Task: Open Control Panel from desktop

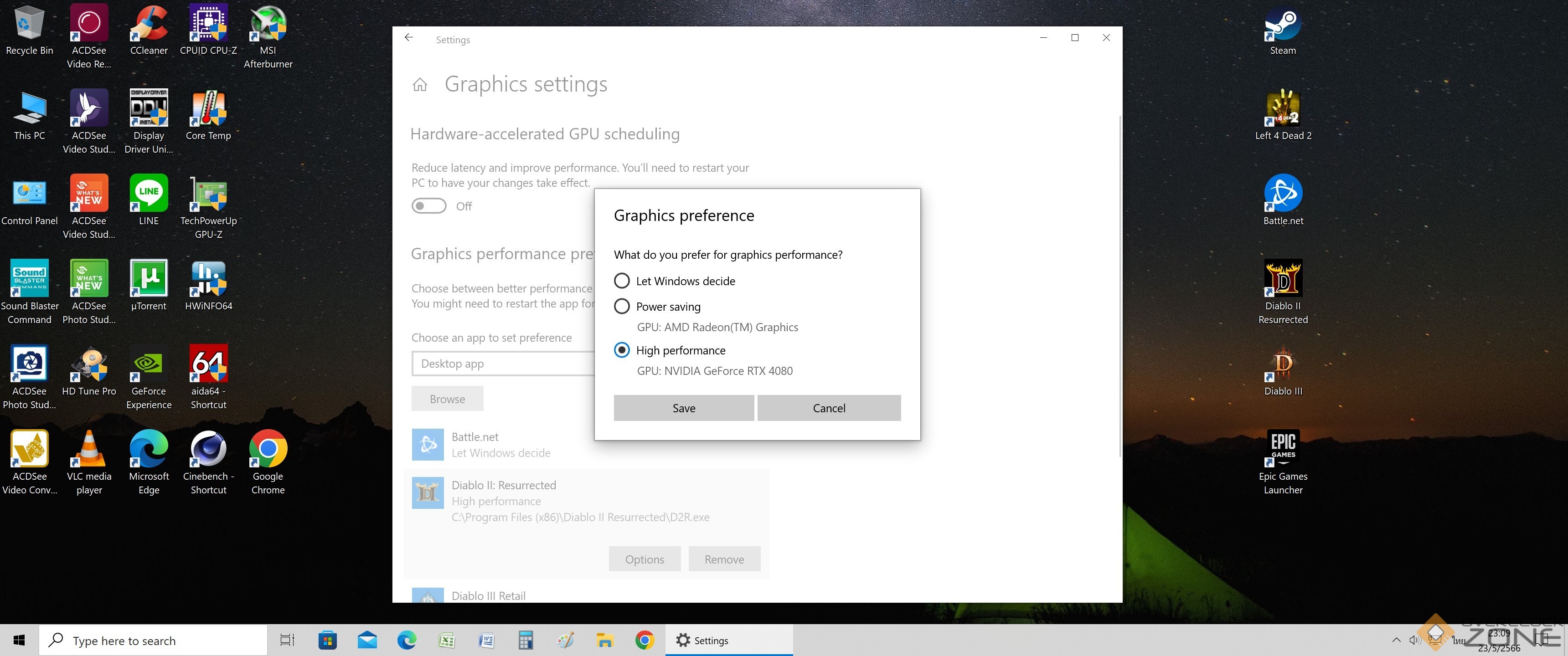Action: [29, 201]
